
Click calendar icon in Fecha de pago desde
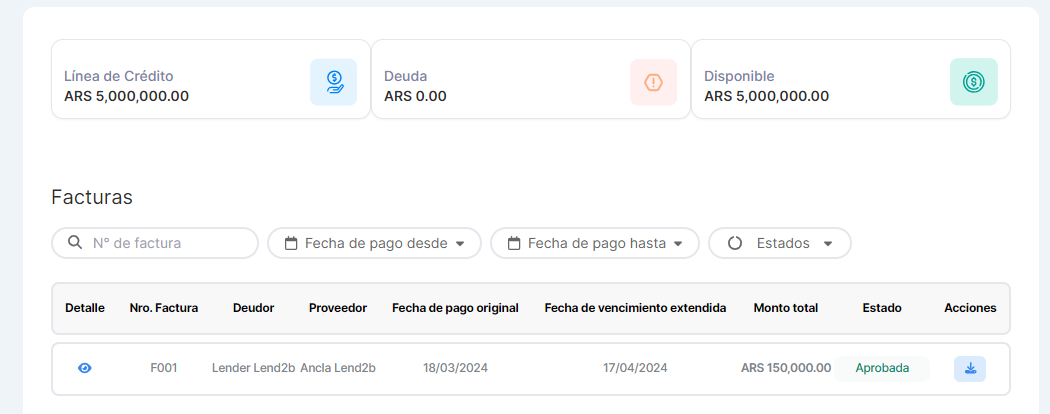click(x=291, y=243)
